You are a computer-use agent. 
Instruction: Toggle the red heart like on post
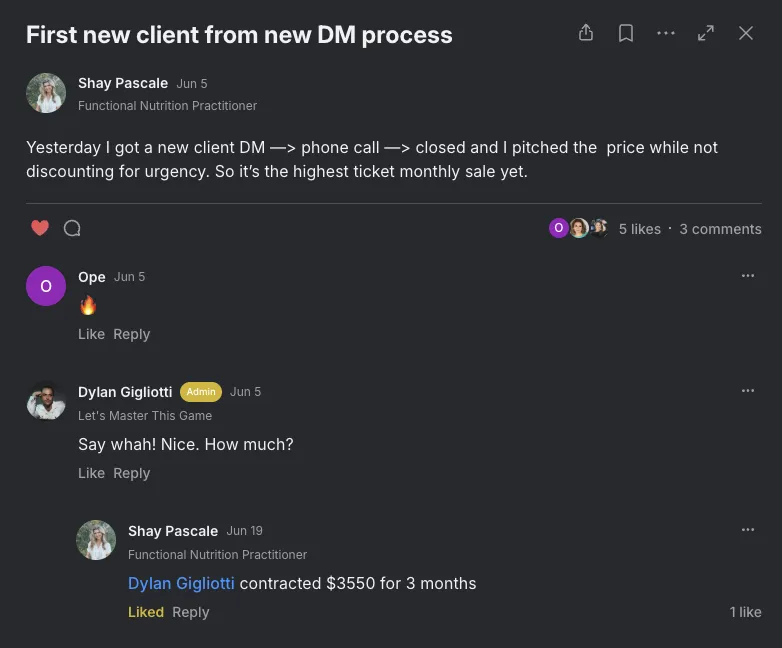point(40,228)
